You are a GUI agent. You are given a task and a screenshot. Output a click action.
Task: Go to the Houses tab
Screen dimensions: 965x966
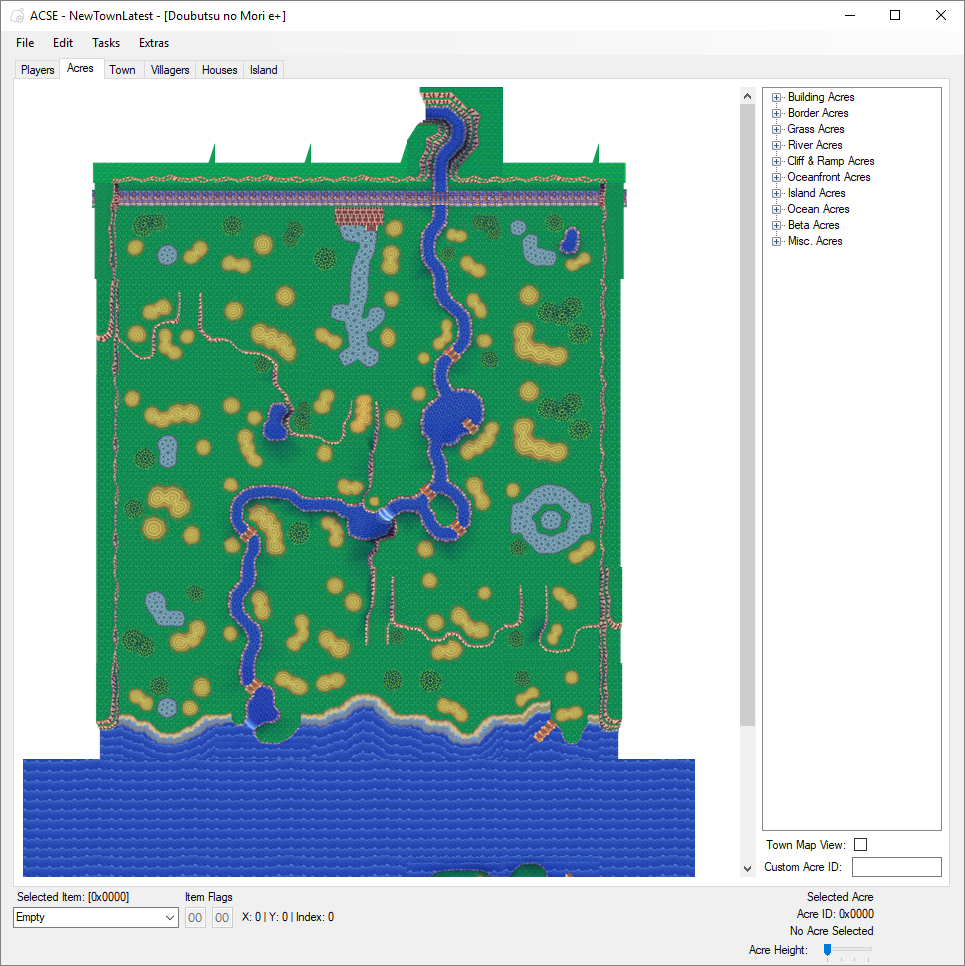click(219, 70)
